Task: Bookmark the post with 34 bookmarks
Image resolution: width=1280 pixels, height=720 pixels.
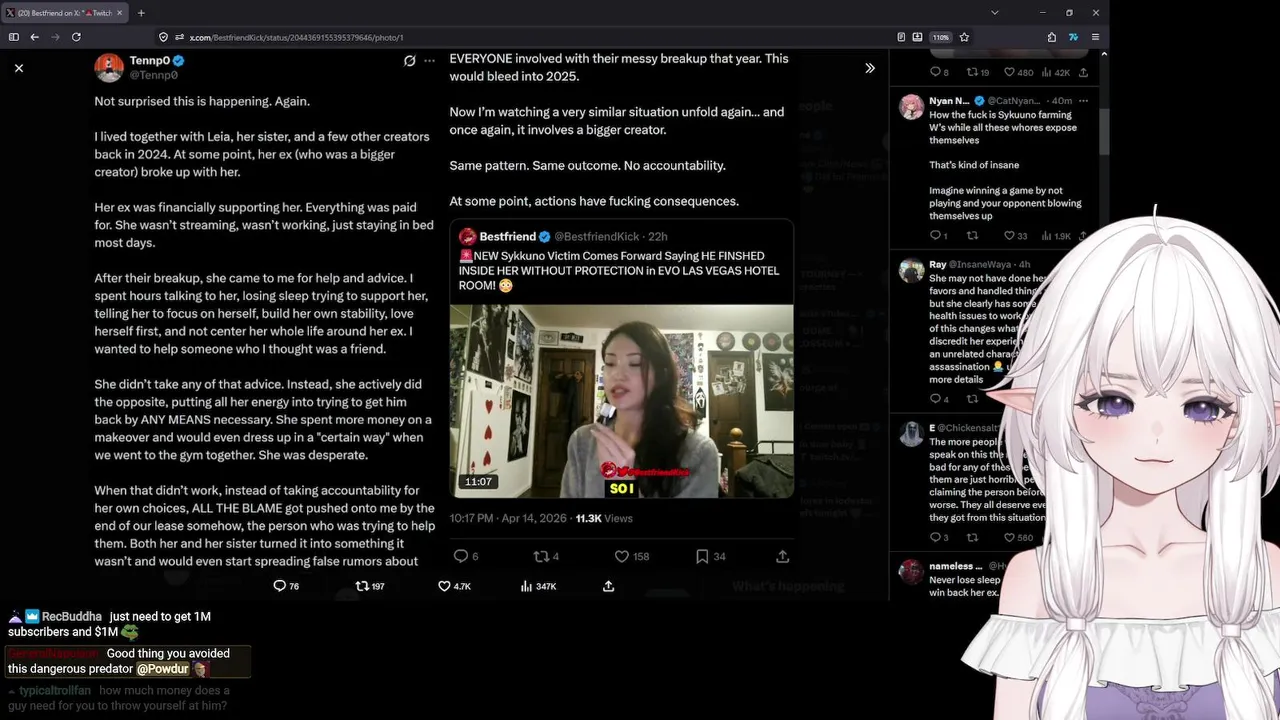Action: click(711, 556)
